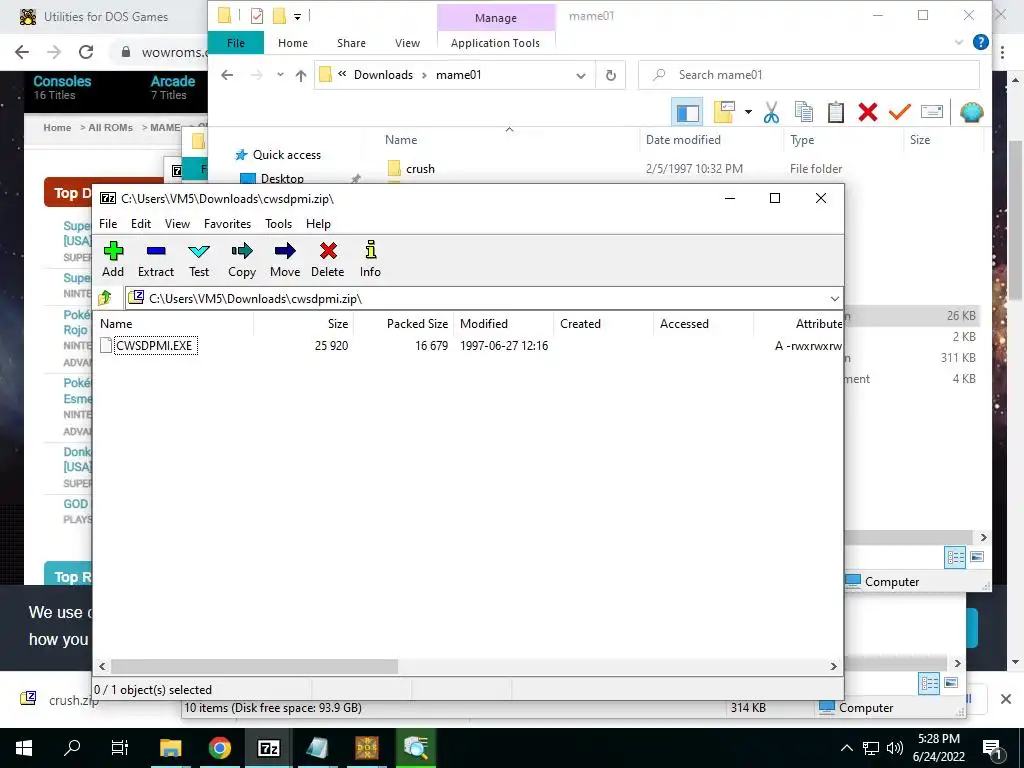Switch Explorer to details view icon
Viewport: 1024px width, 768px height.
point(955,557)
